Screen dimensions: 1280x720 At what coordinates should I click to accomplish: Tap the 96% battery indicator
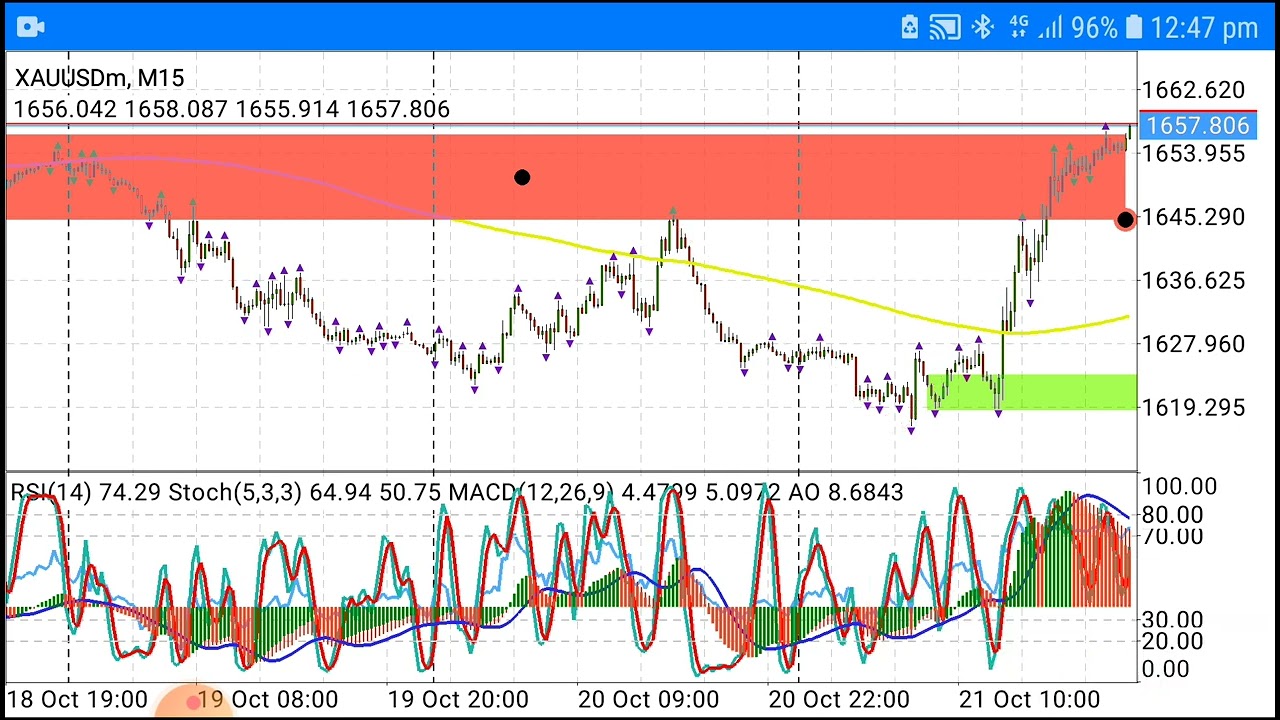[1107, 27]
